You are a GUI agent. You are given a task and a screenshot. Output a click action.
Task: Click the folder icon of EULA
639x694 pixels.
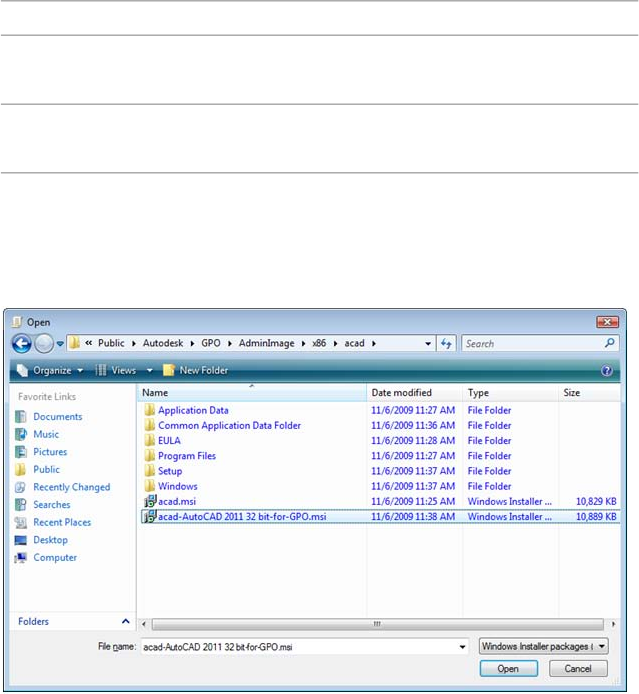coord(150,440)
